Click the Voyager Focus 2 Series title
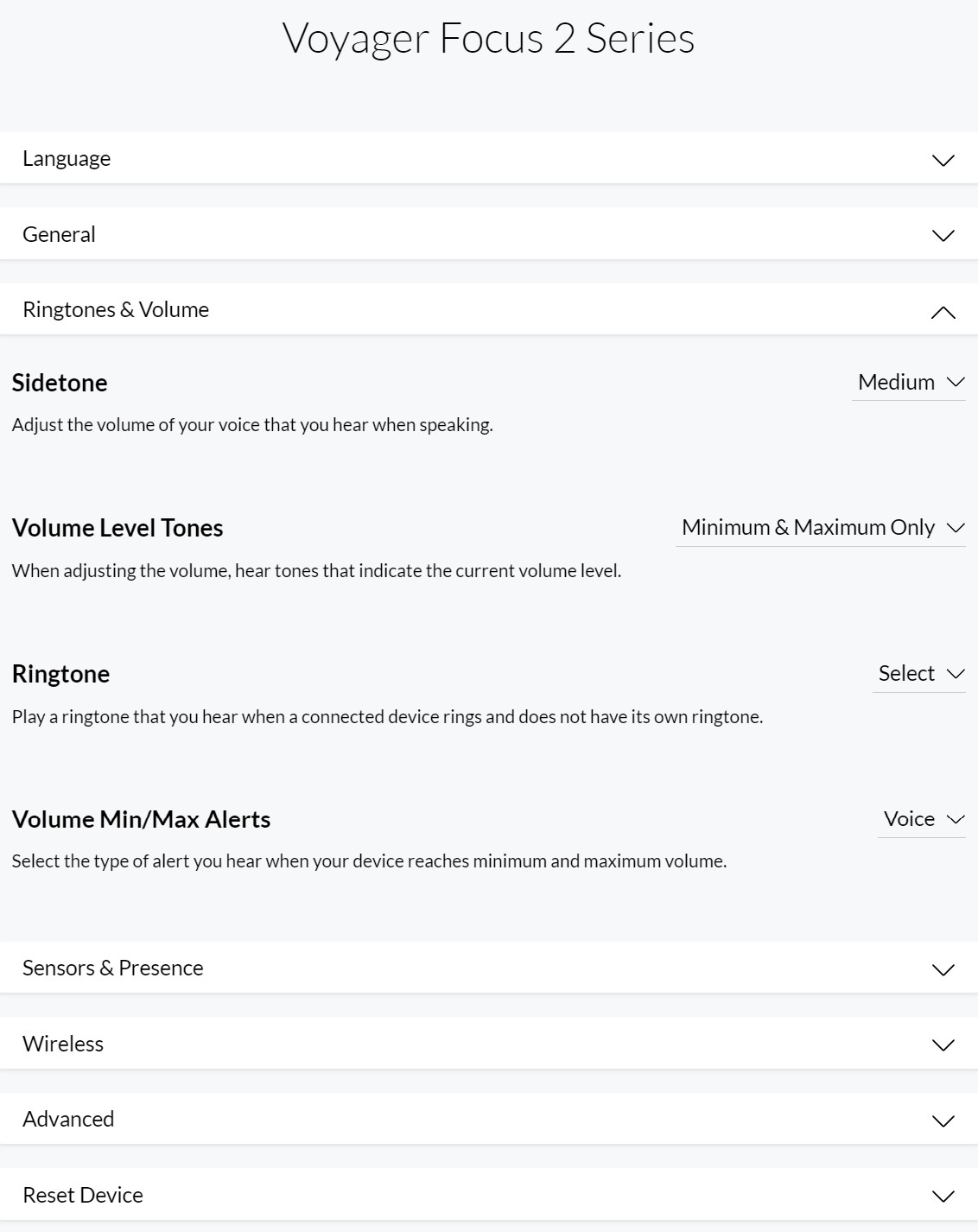This screenshot has height=1232, width=978. pyautogui.click(x=488, y=38)
